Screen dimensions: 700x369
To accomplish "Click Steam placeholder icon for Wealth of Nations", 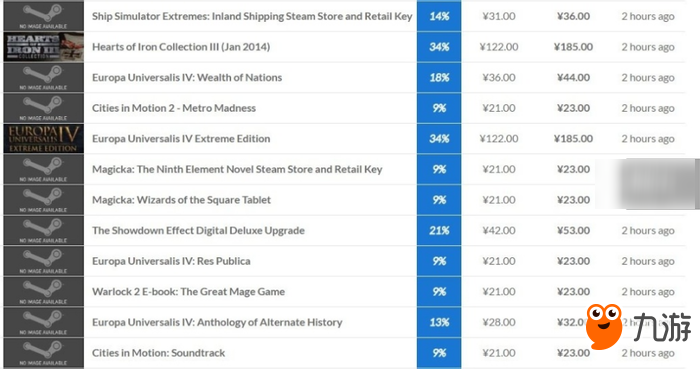I will [x=43, y=78].
